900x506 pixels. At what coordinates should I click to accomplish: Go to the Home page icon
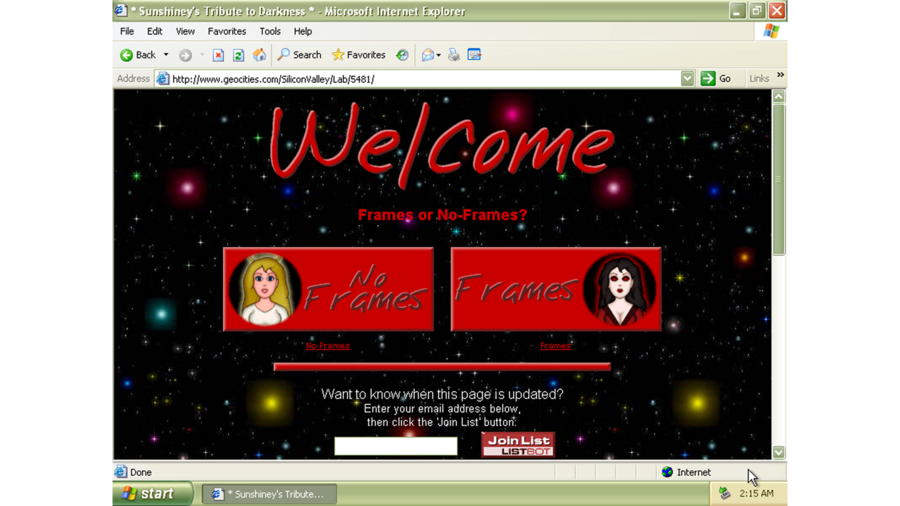pos(259,55)
